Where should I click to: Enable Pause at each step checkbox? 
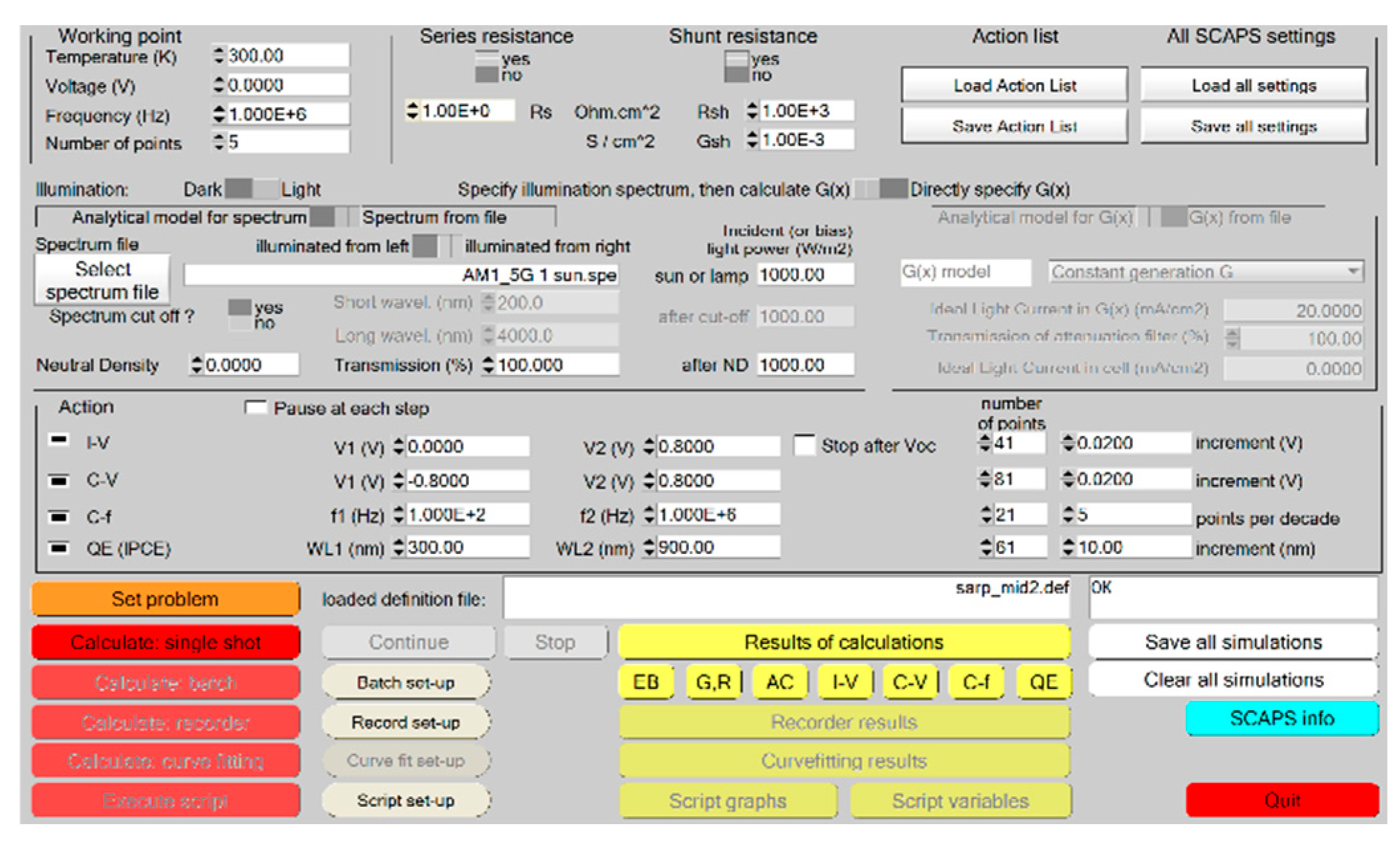(x=255, y=407)
